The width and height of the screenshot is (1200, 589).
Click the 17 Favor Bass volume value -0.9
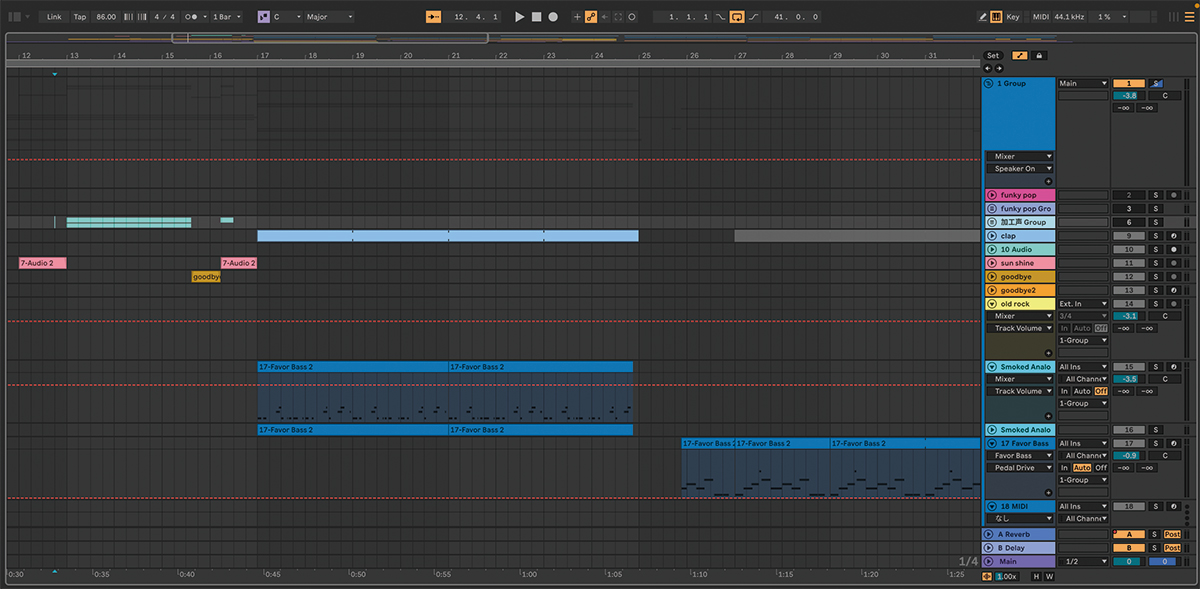[x=1129, y=456]
